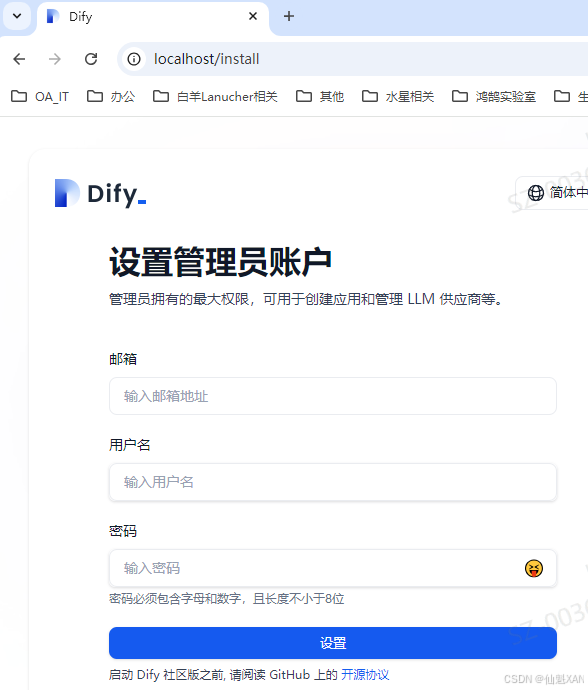Focus the localhost/install address bar
The width and height of the screenshot is (588, 690).
352,59
